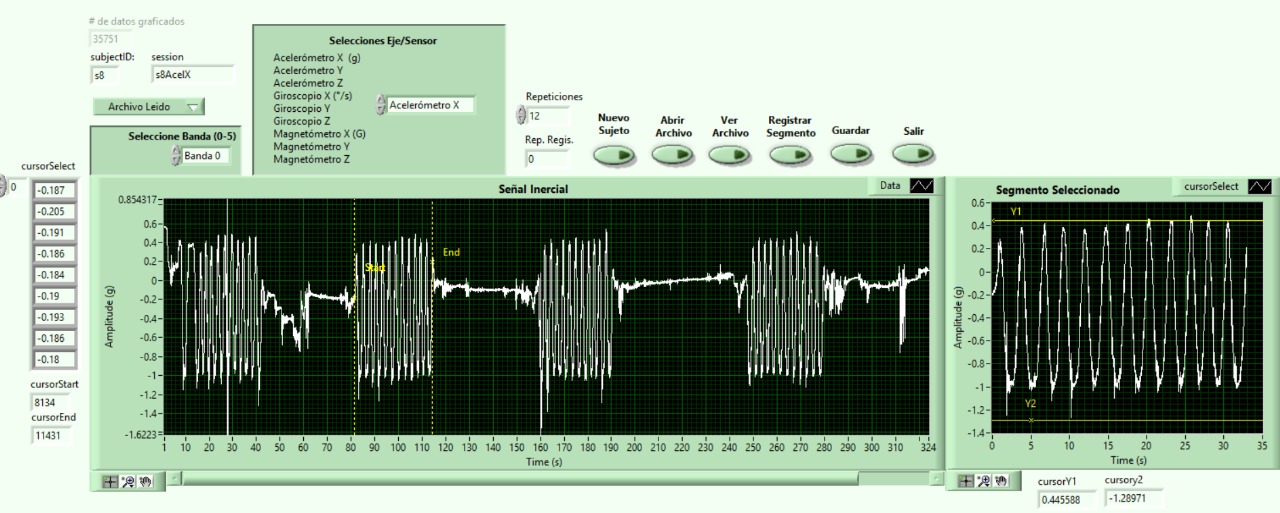
Task: Click the green Abrir Archivo oval button
Action: click(672, 154)
